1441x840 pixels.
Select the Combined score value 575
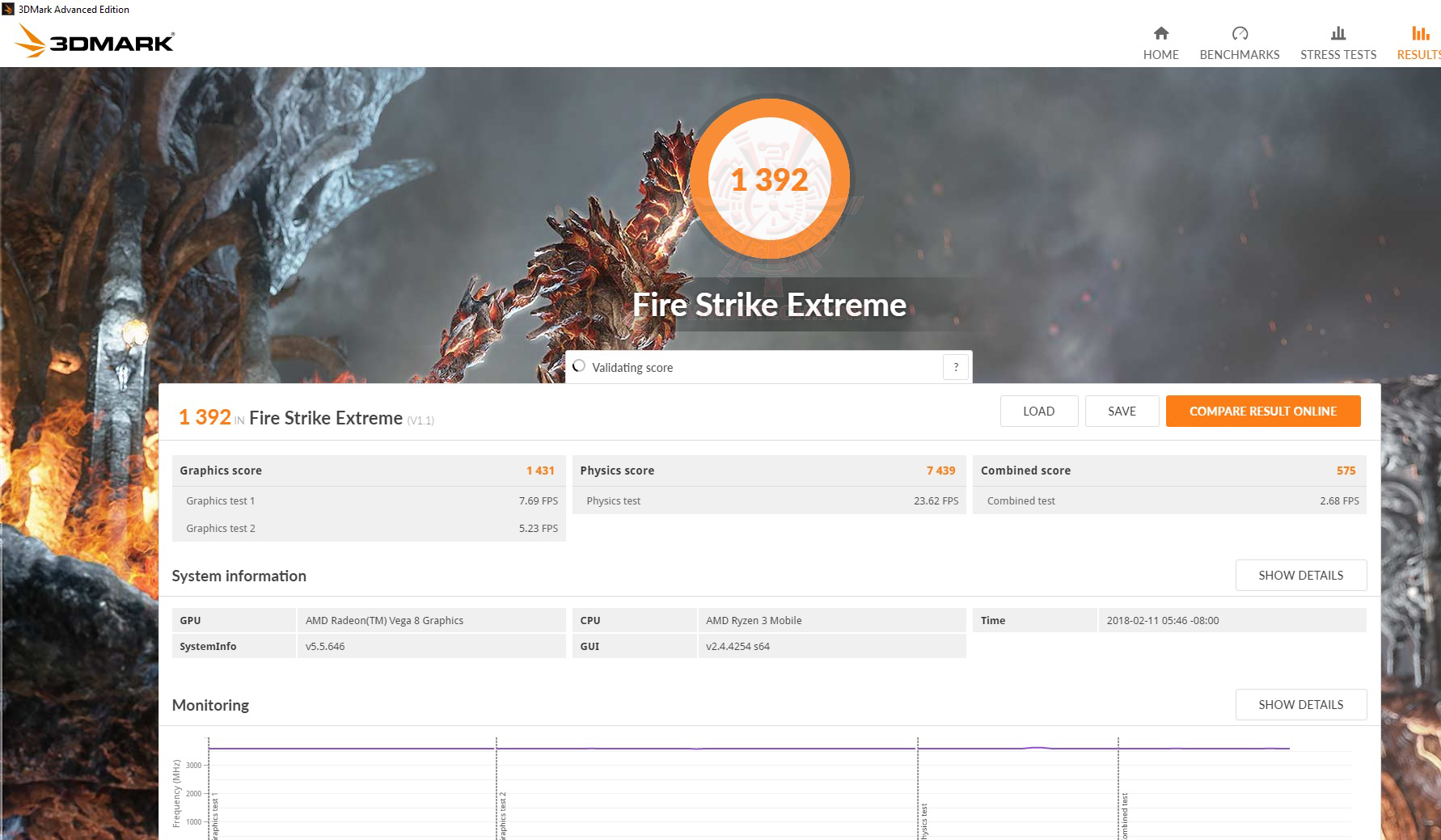[x=1346, y=471]
